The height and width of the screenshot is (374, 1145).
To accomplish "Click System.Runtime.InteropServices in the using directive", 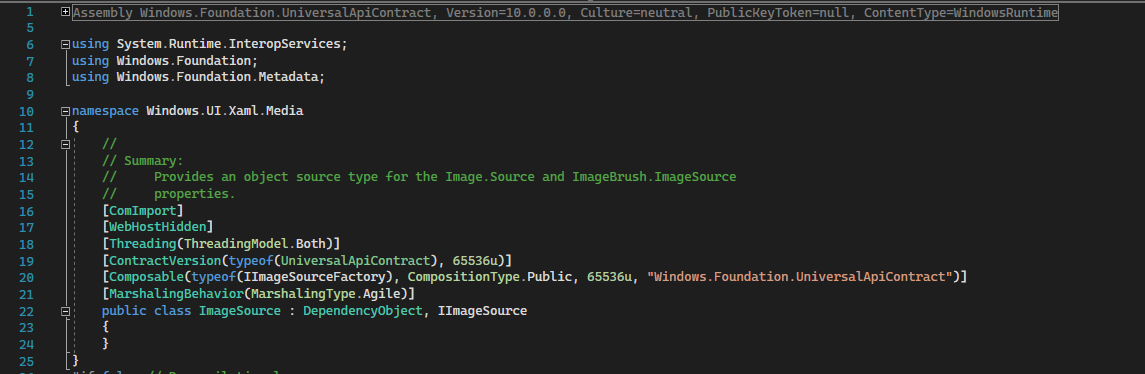I will [x=229, y=44].
